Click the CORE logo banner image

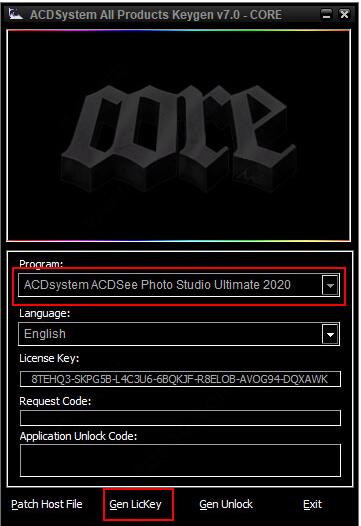178,135
